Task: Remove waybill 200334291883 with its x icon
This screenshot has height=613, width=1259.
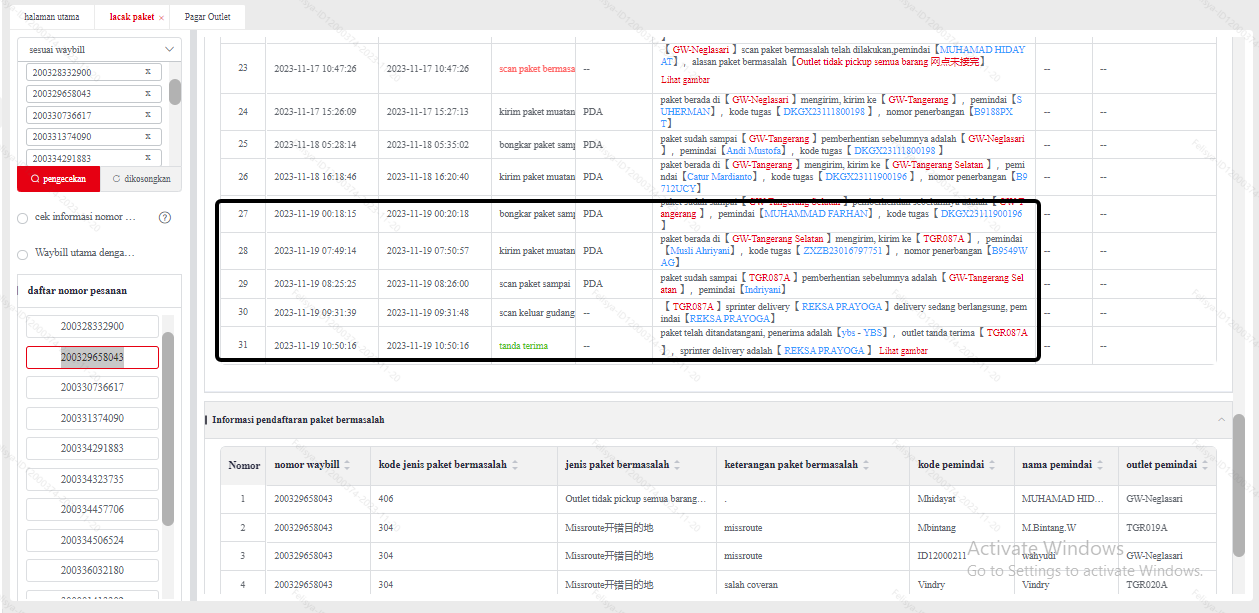Action: (148, 157)
